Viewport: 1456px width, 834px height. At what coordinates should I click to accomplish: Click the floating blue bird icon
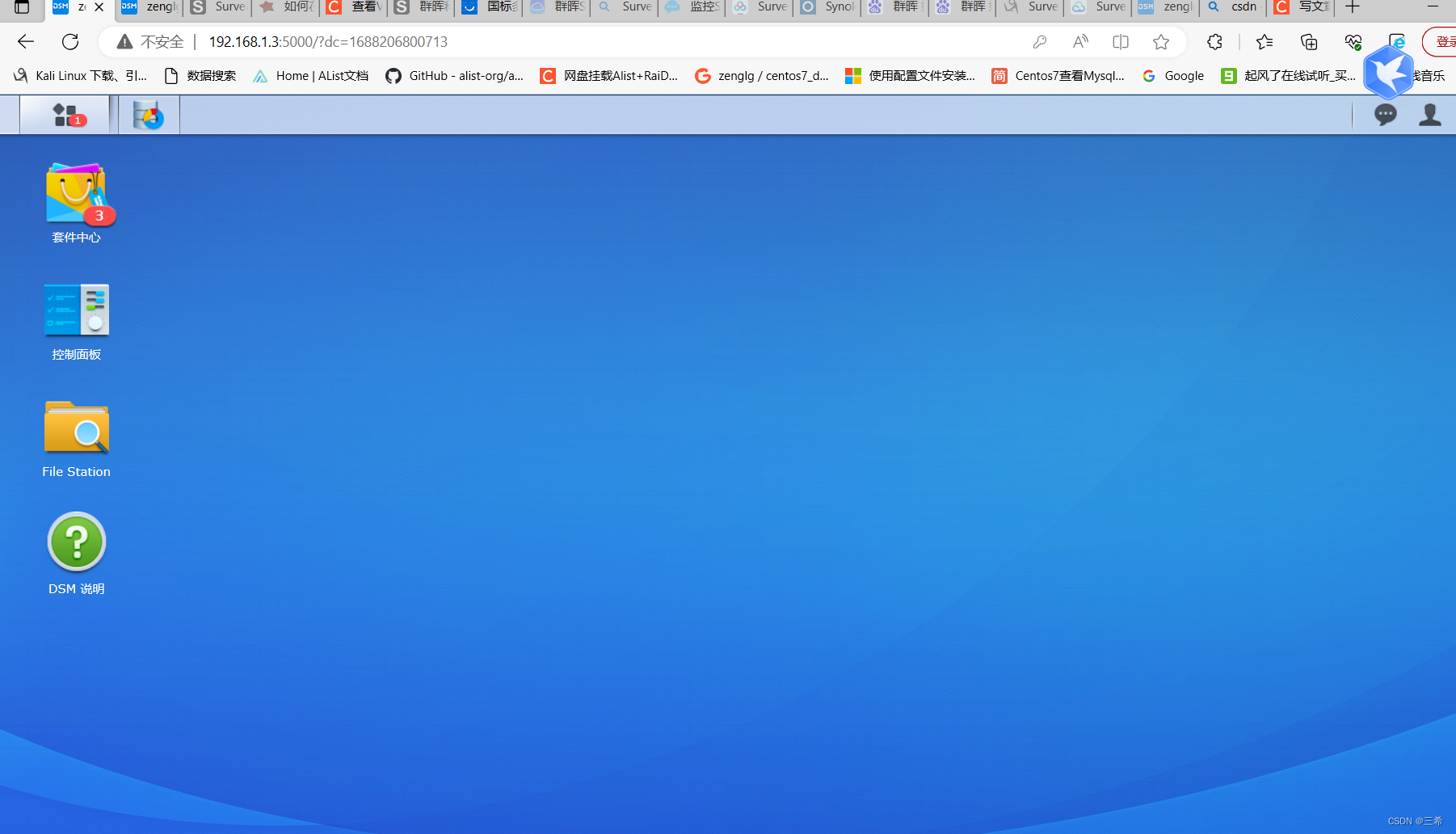coord(1389,72)
